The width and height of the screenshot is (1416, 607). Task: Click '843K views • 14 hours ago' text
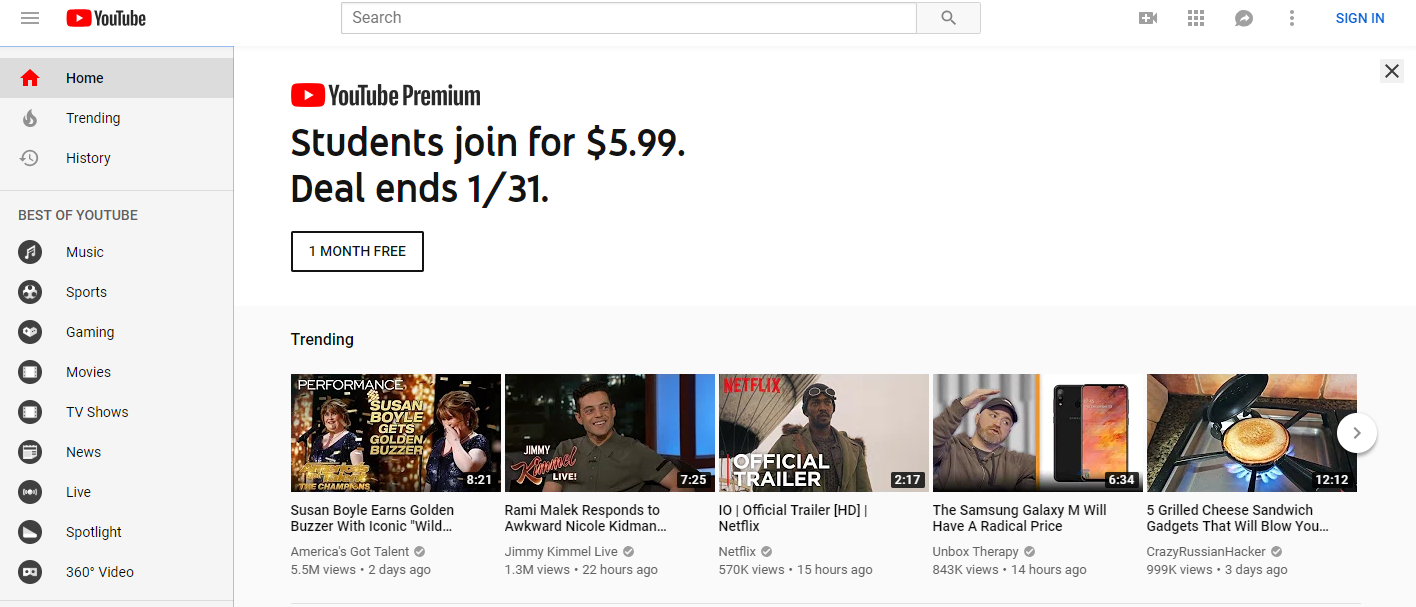point(1010,570)
